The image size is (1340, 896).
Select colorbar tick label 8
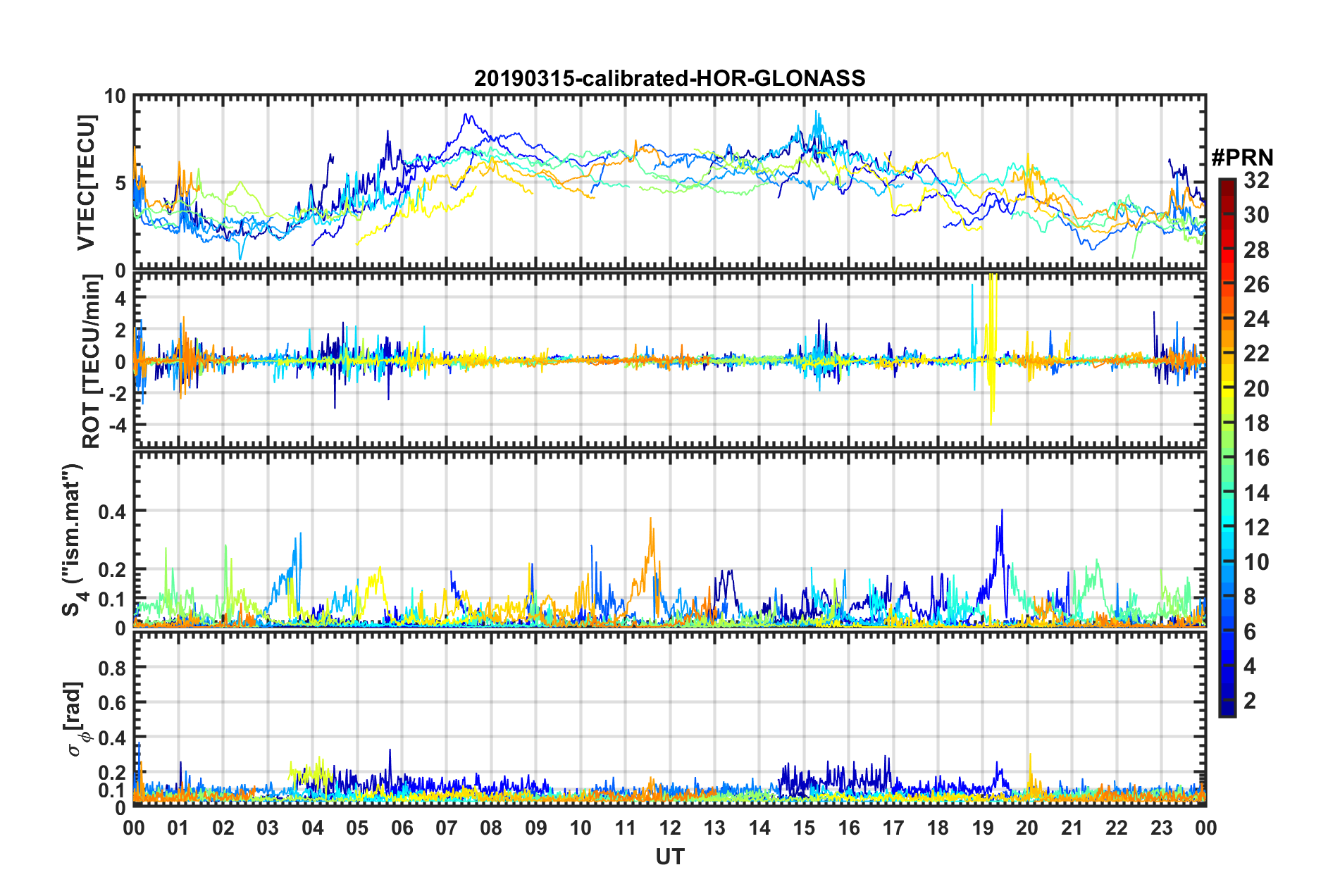point(1250,597)
